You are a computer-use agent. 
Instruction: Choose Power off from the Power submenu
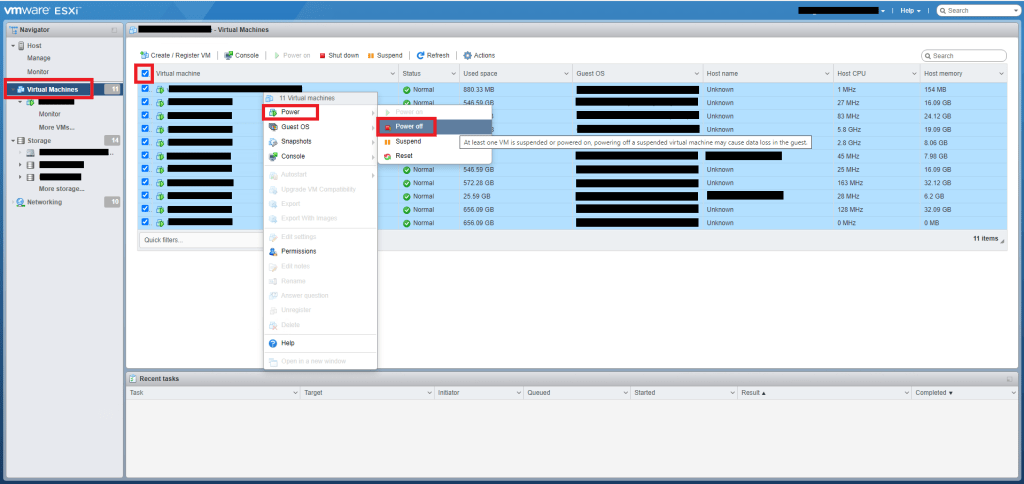[409, 127]
